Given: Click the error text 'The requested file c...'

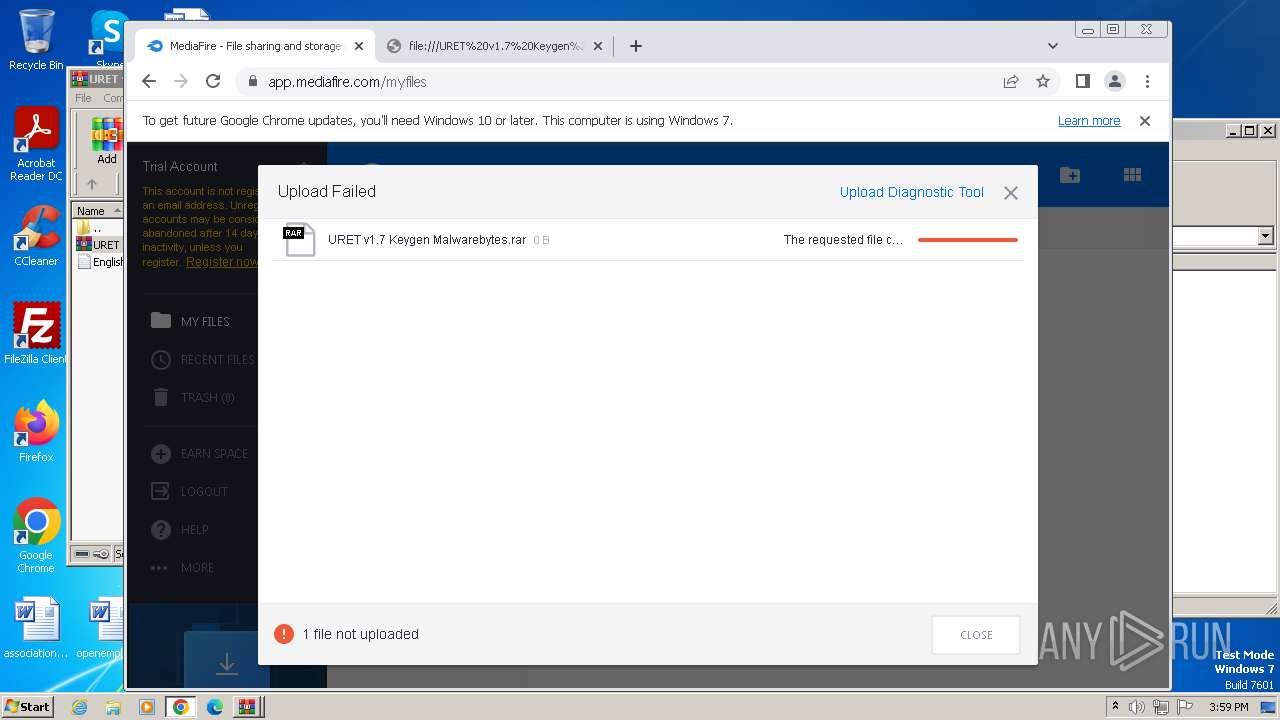Looking at the screenshot, I should coord(843,240).
